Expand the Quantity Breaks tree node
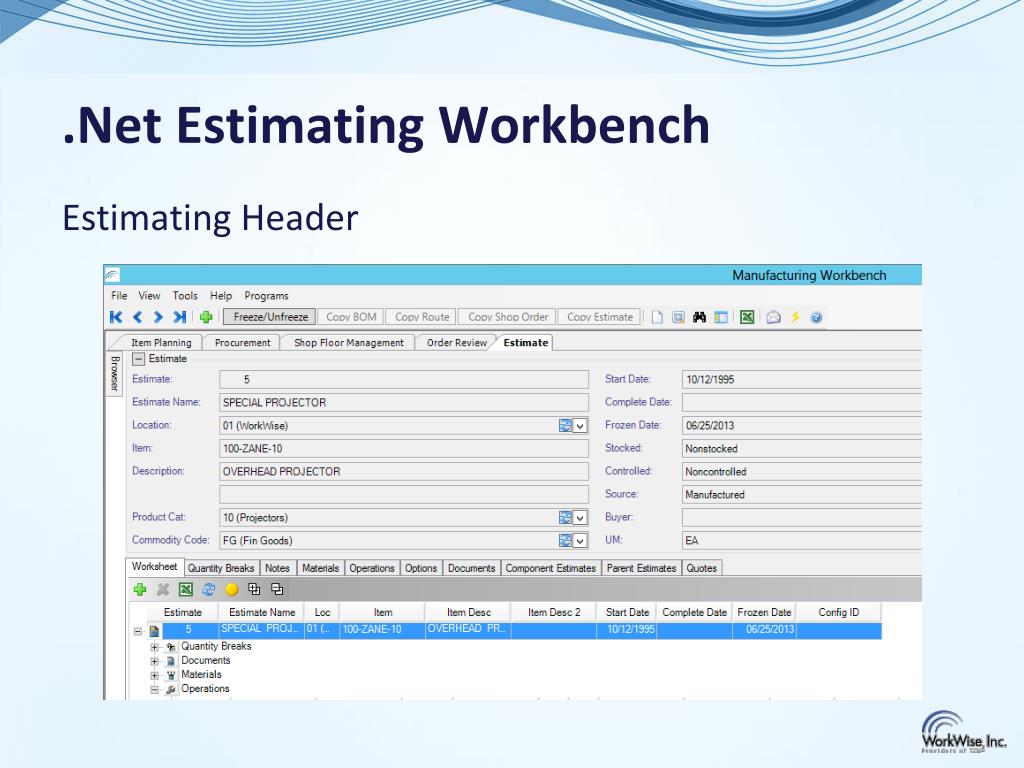1024x768 pixels. coord(154,647)
